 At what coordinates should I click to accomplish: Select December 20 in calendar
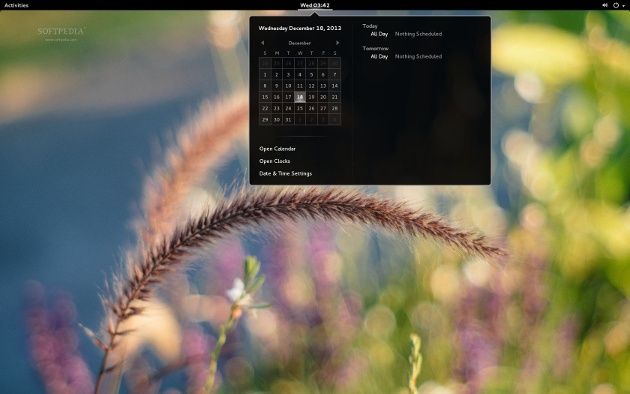pos(323,97)
